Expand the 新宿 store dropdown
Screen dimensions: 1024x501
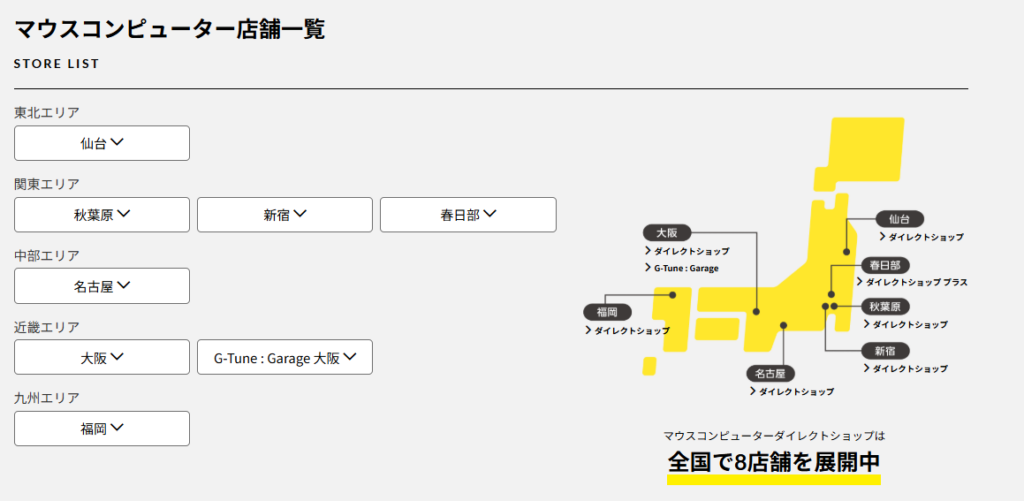(x=285, y=214)
